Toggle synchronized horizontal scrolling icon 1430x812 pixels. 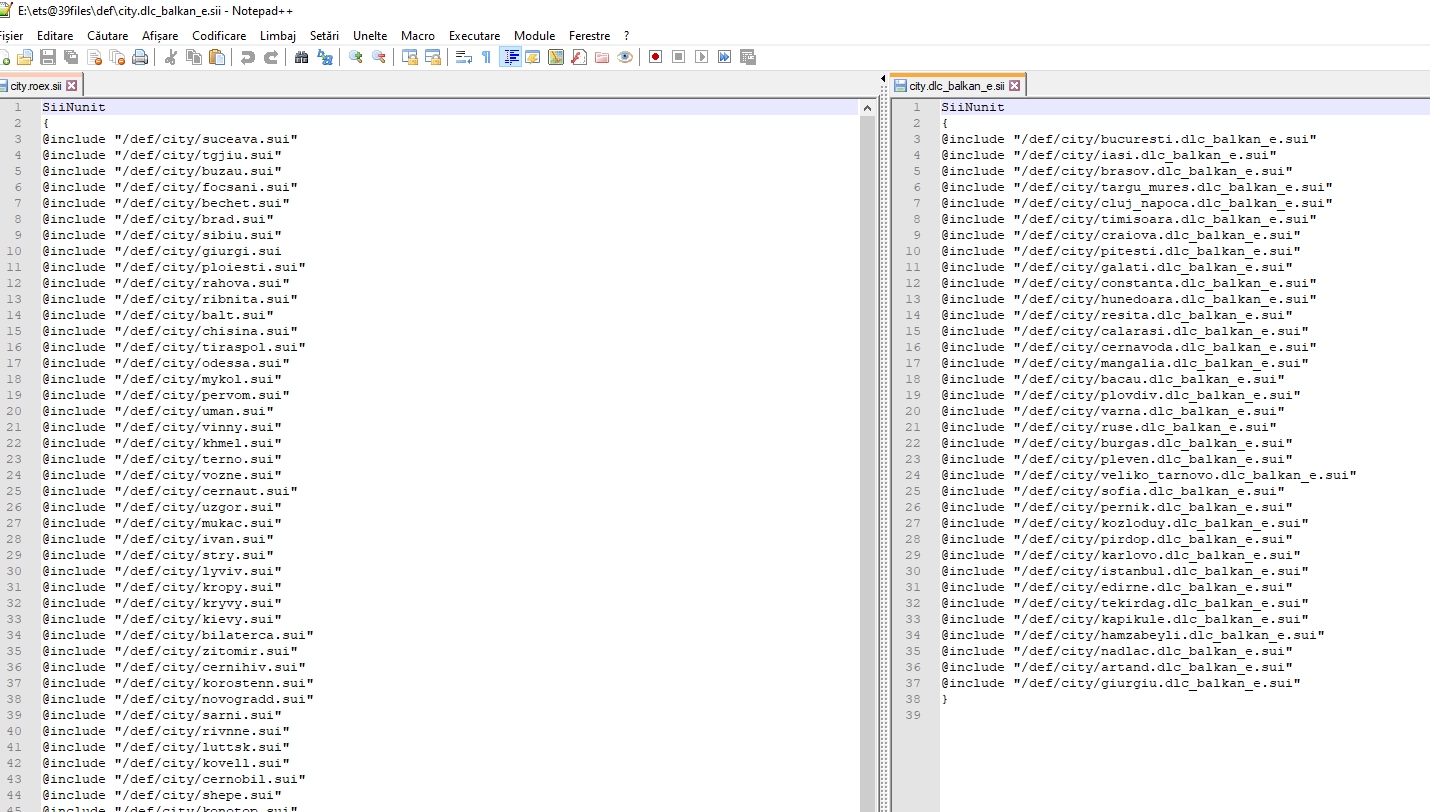(x=433, y=57)
